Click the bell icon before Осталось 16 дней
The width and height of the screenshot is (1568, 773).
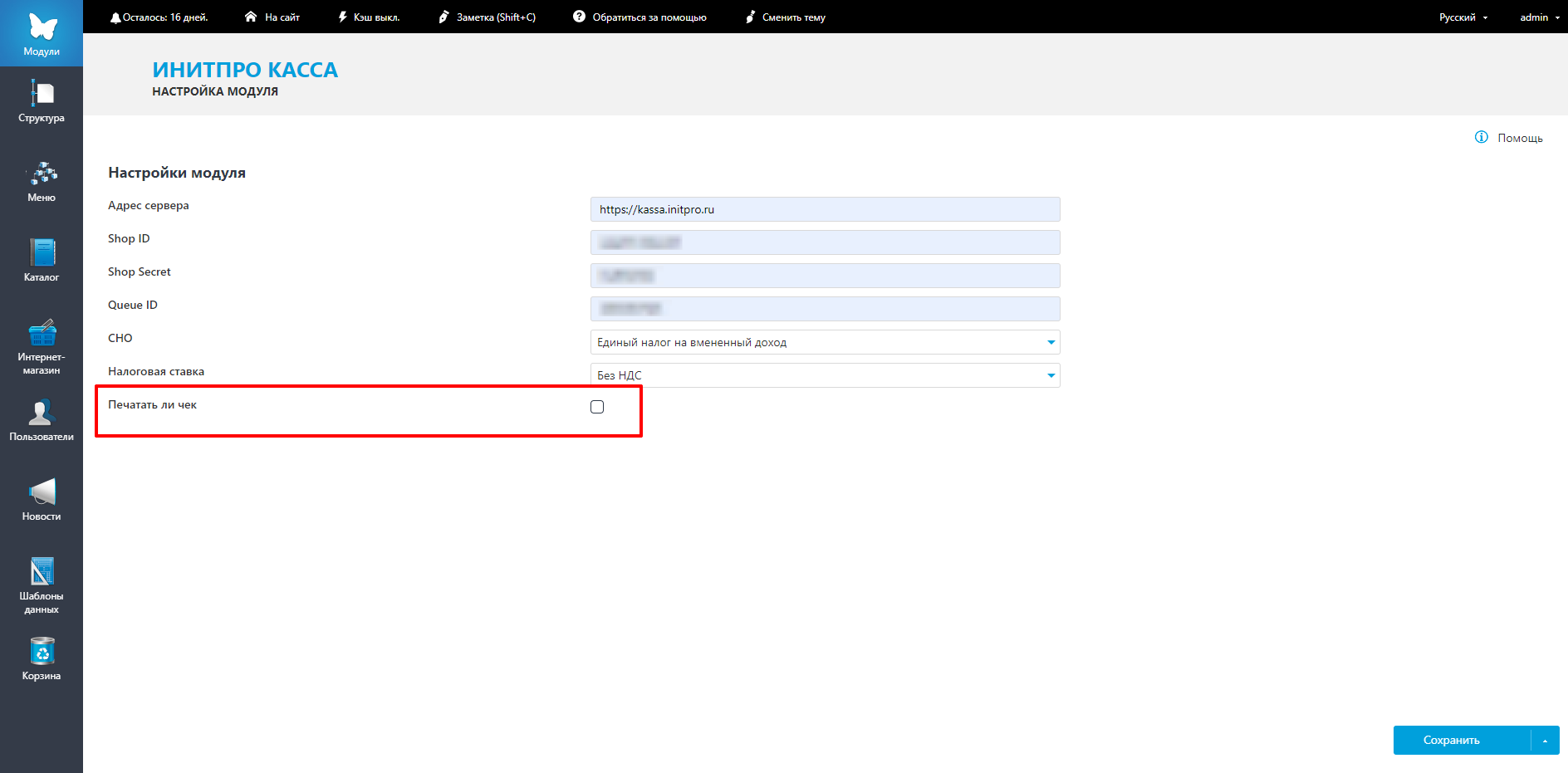point(115,17)
